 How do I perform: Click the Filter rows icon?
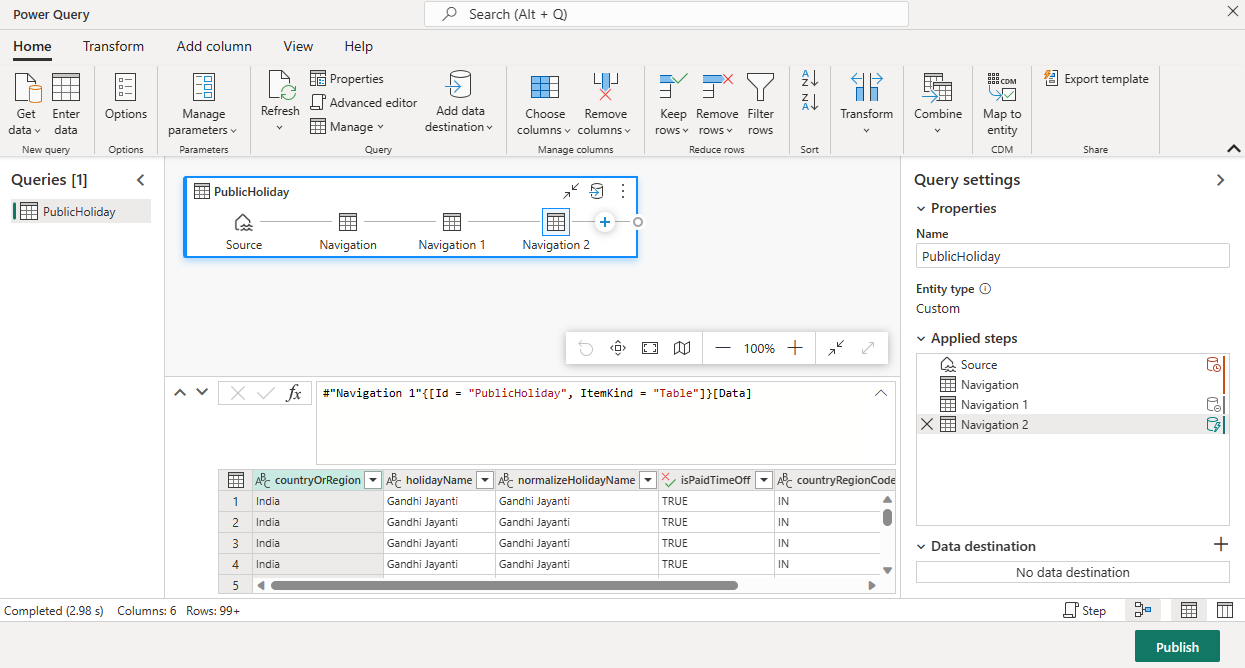(760, 89)
